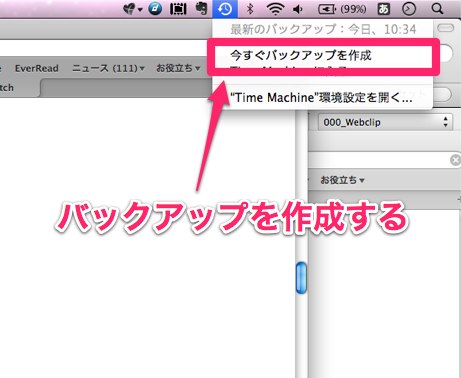This screenshot has width=461, height=378.
Task: Open the clock icon in menu bar
Action: [409, 9]
